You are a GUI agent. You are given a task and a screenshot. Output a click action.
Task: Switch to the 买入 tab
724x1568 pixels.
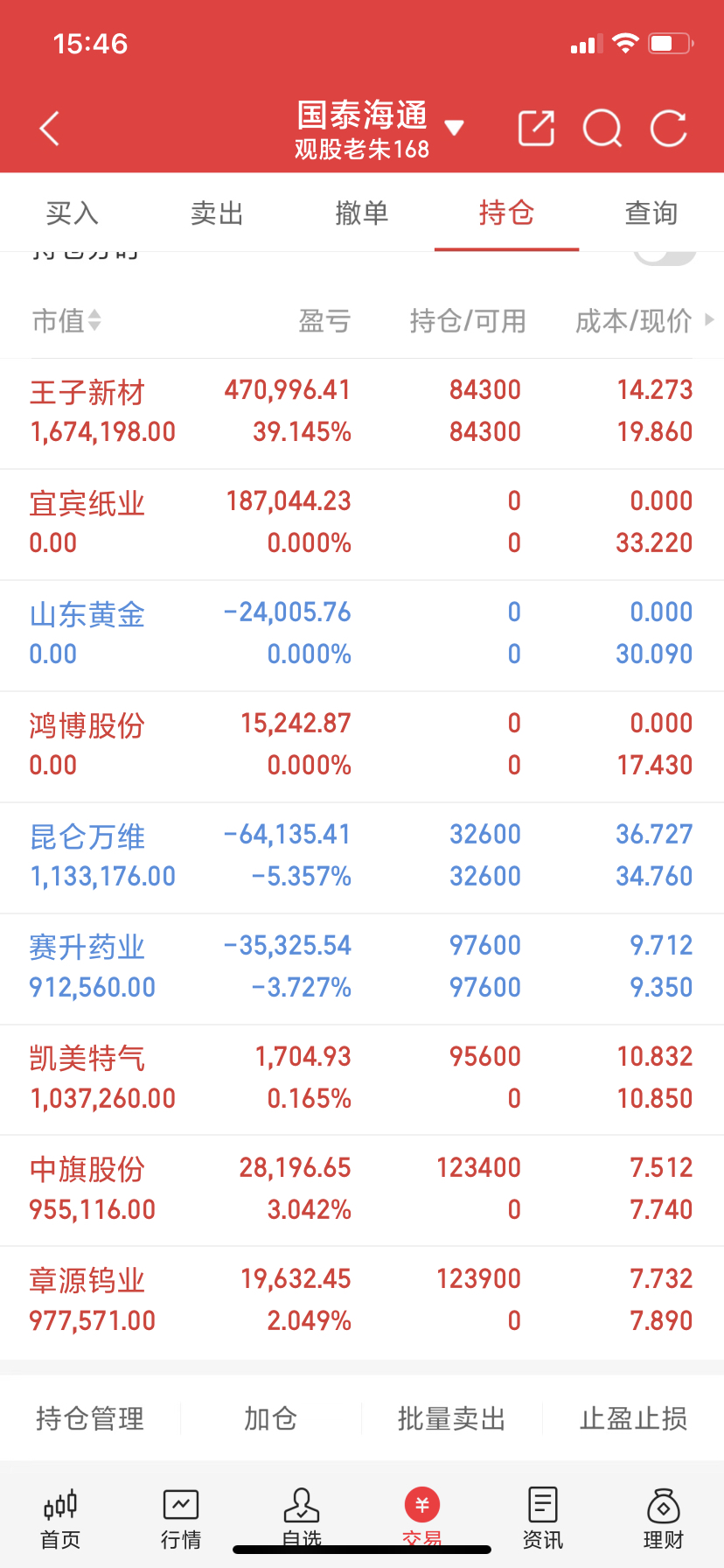click(72, 213)
